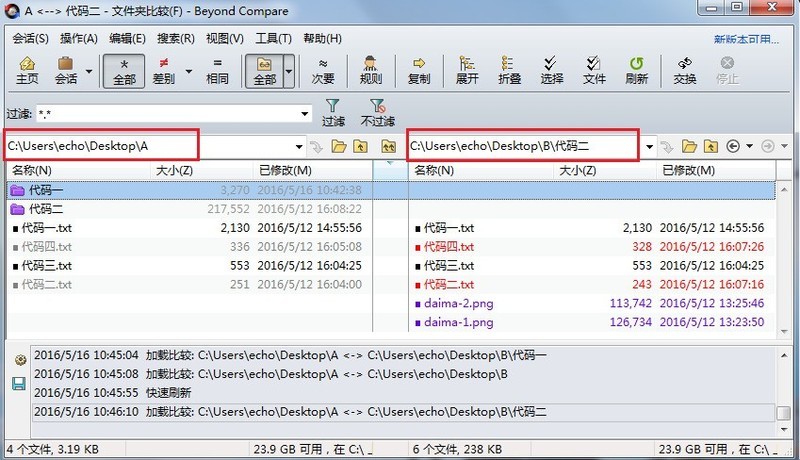
Task: Click the both-sides up-level folder icon
Action: 388,147
